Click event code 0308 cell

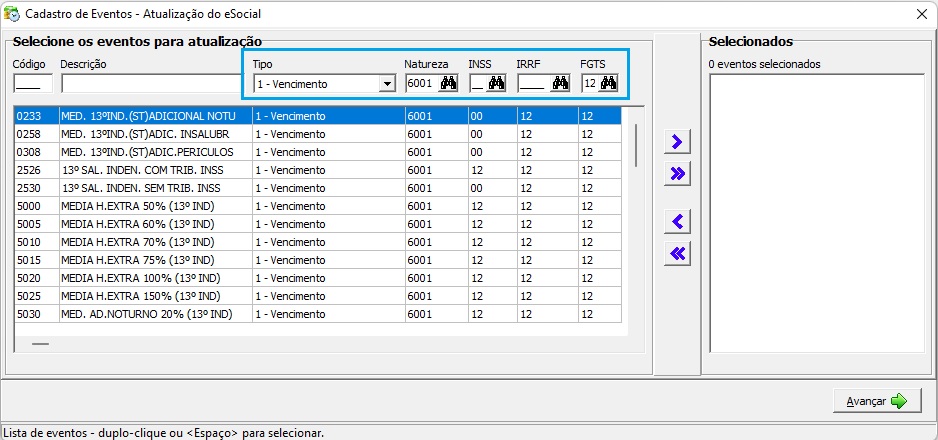click(36, 152)
